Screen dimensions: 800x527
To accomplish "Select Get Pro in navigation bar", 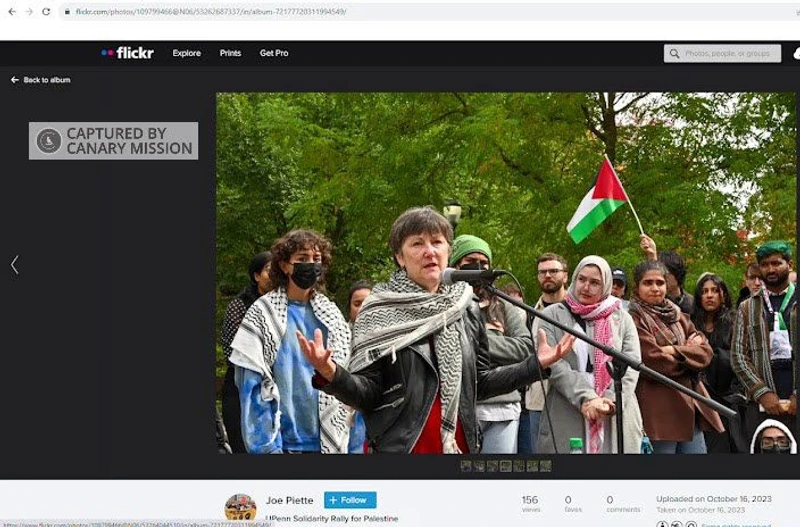I will [274, 53].
